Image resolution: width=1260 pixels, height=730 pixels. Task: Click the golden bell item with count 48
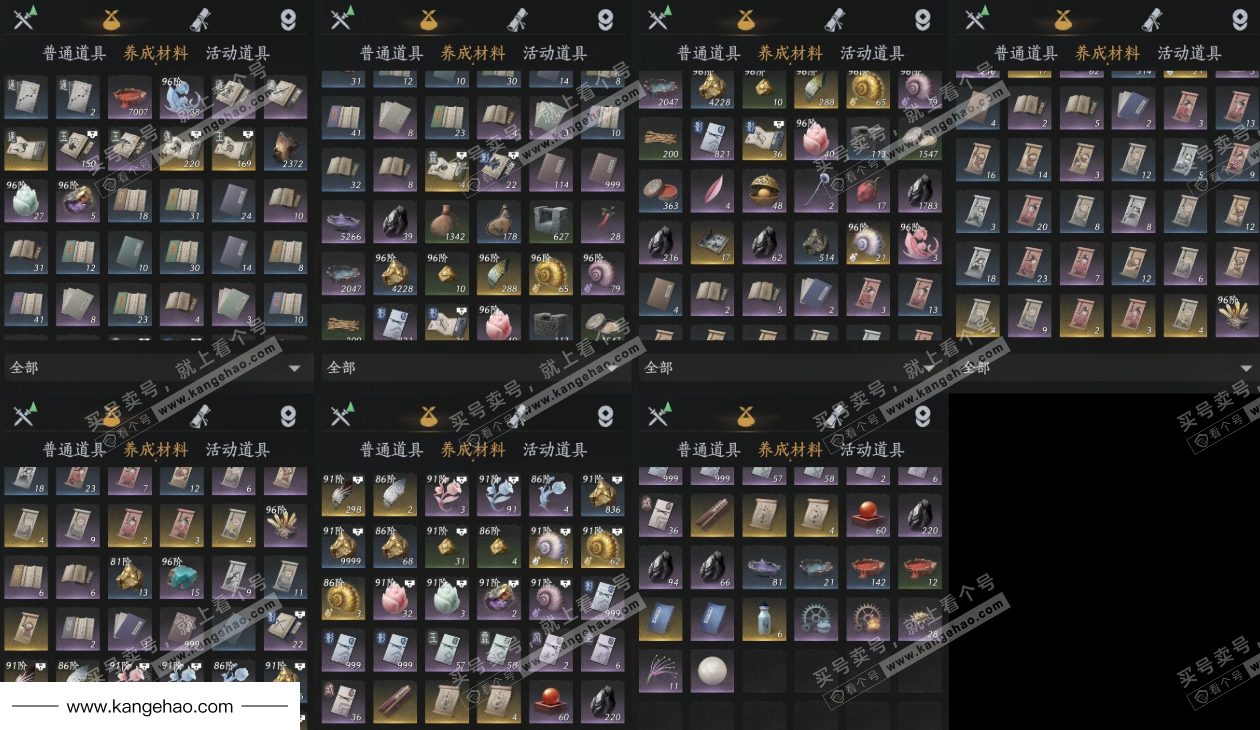pos(765,191)
